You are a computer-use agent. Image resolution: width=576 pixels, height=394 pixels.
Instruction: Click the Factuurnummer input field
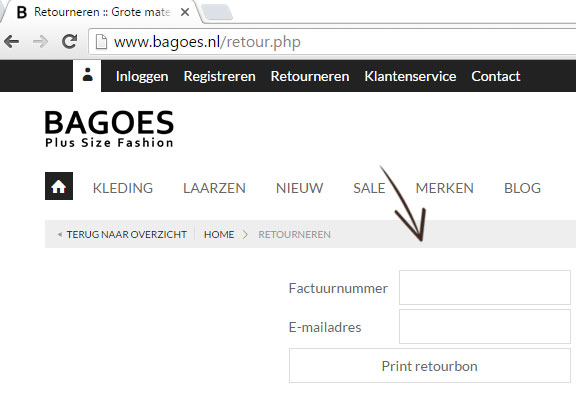pos(485,288)
